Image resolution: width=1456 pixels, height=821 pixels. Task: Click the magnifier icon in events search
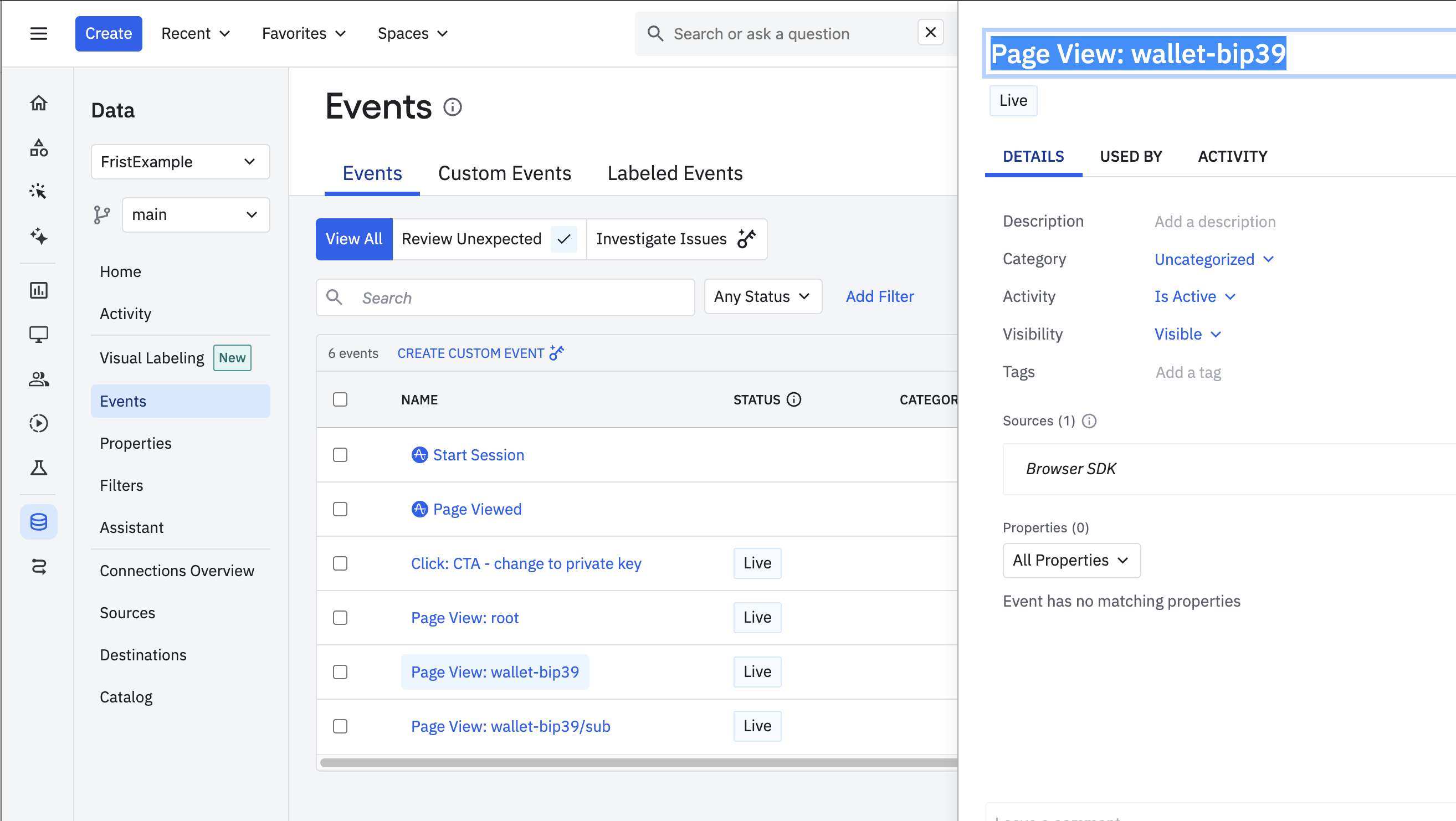point(335,297)
